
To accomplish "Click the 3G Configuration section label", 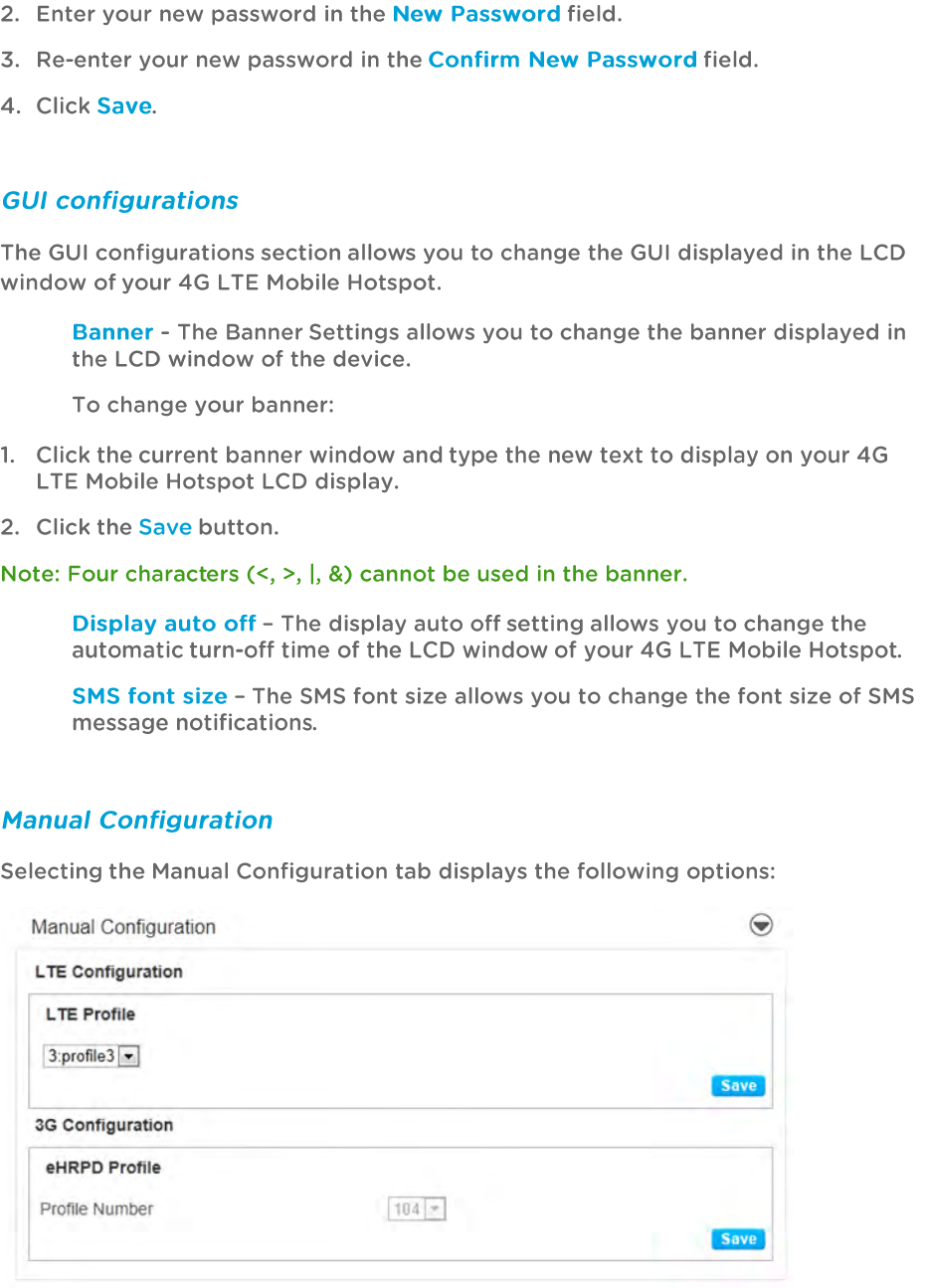I will pos(103,1125).
